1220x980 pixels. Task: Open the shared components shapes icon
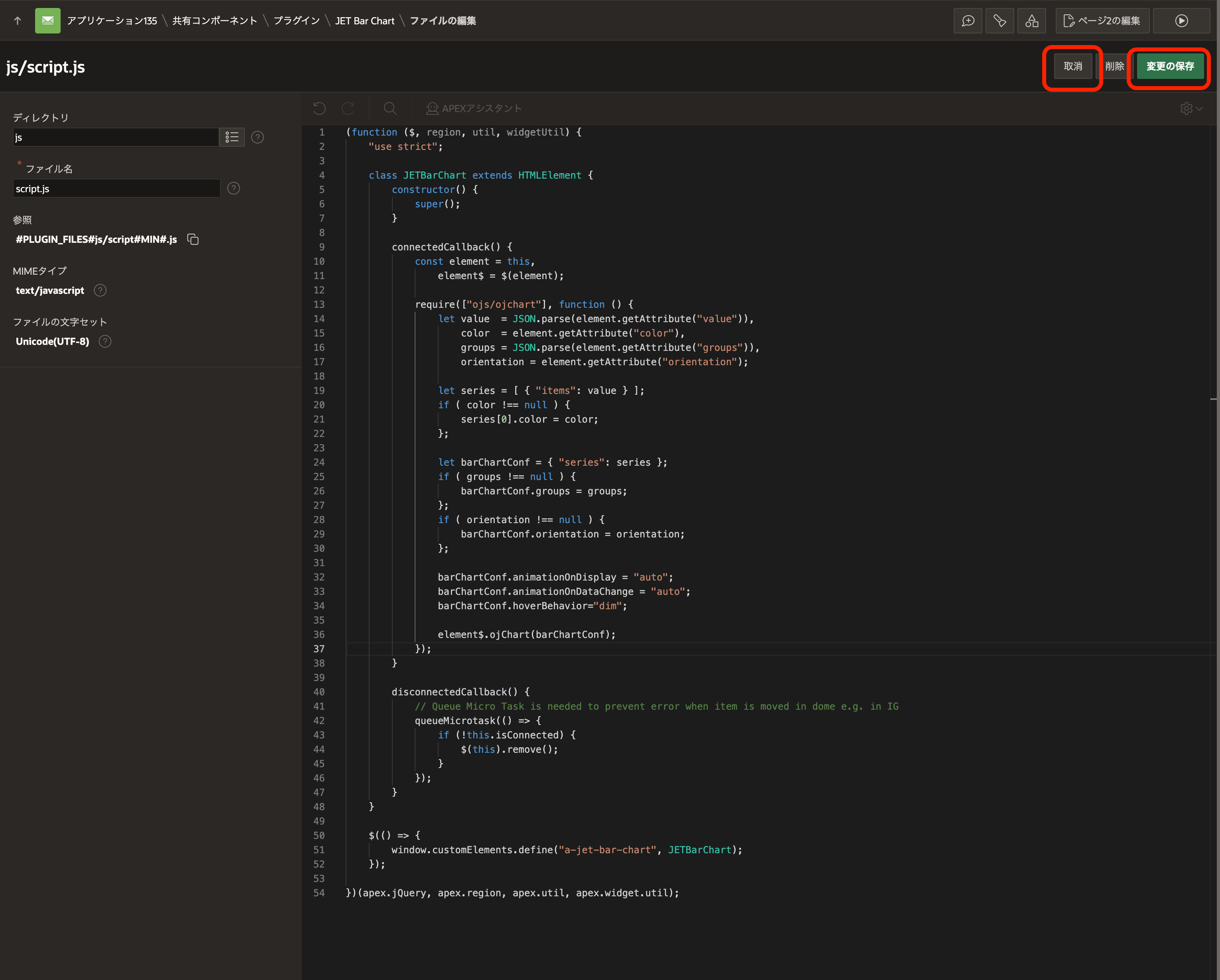[x=1031, y=21]
